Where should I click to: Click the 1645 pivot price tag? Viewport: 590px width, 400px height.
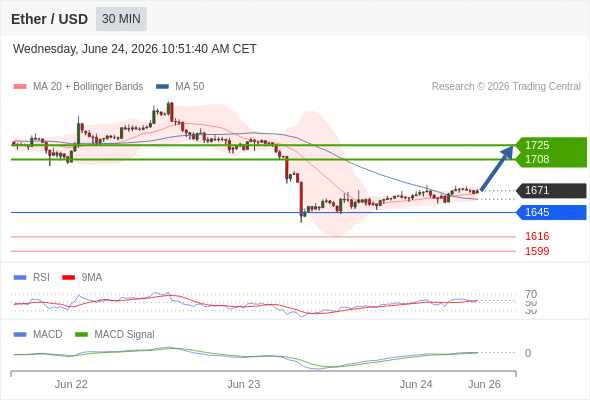(x=551, y=213)
